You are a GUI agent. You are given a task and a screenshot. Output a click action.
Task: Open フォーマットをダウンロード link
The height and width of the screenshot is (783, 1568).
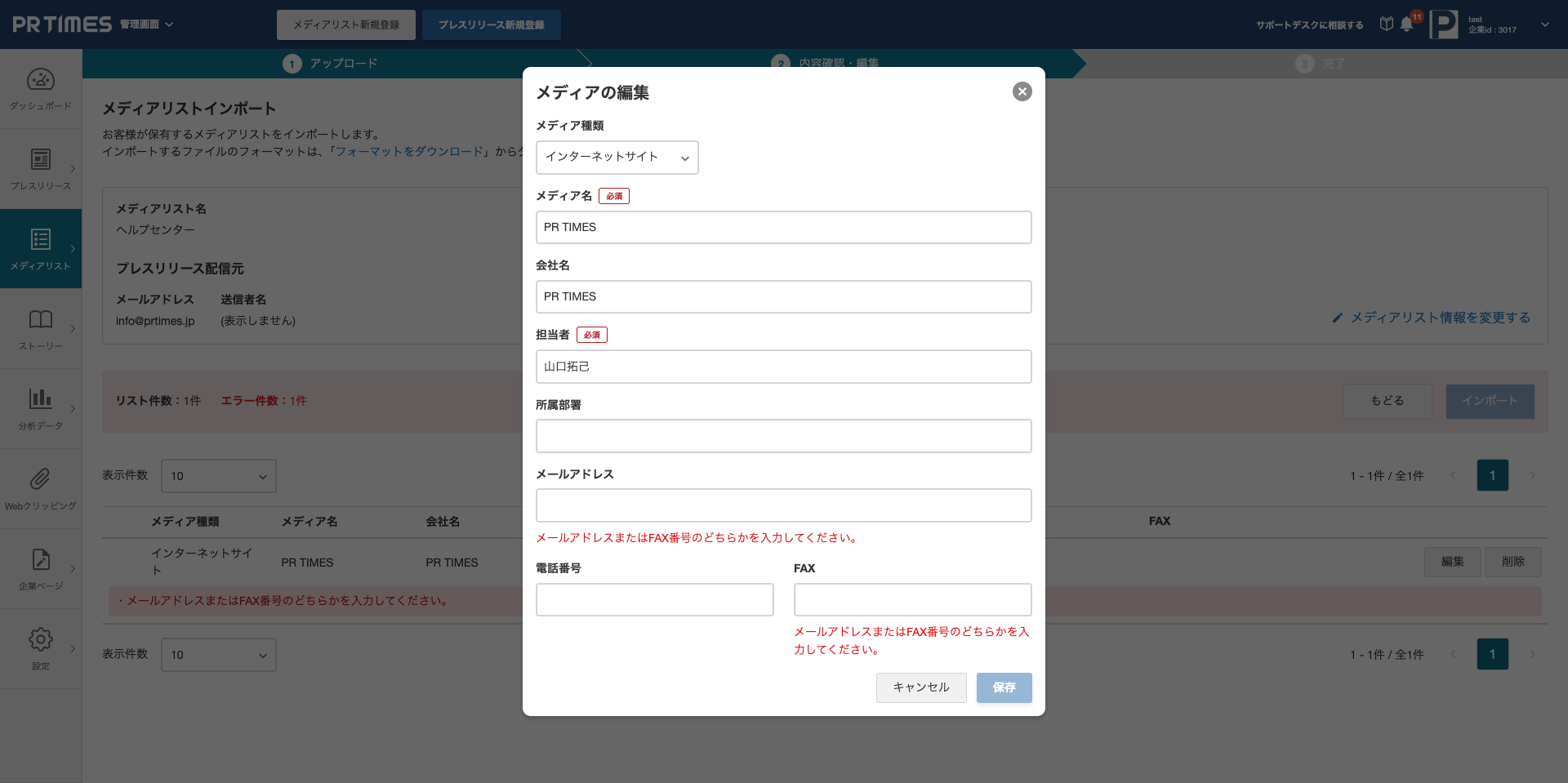[410, 152]
